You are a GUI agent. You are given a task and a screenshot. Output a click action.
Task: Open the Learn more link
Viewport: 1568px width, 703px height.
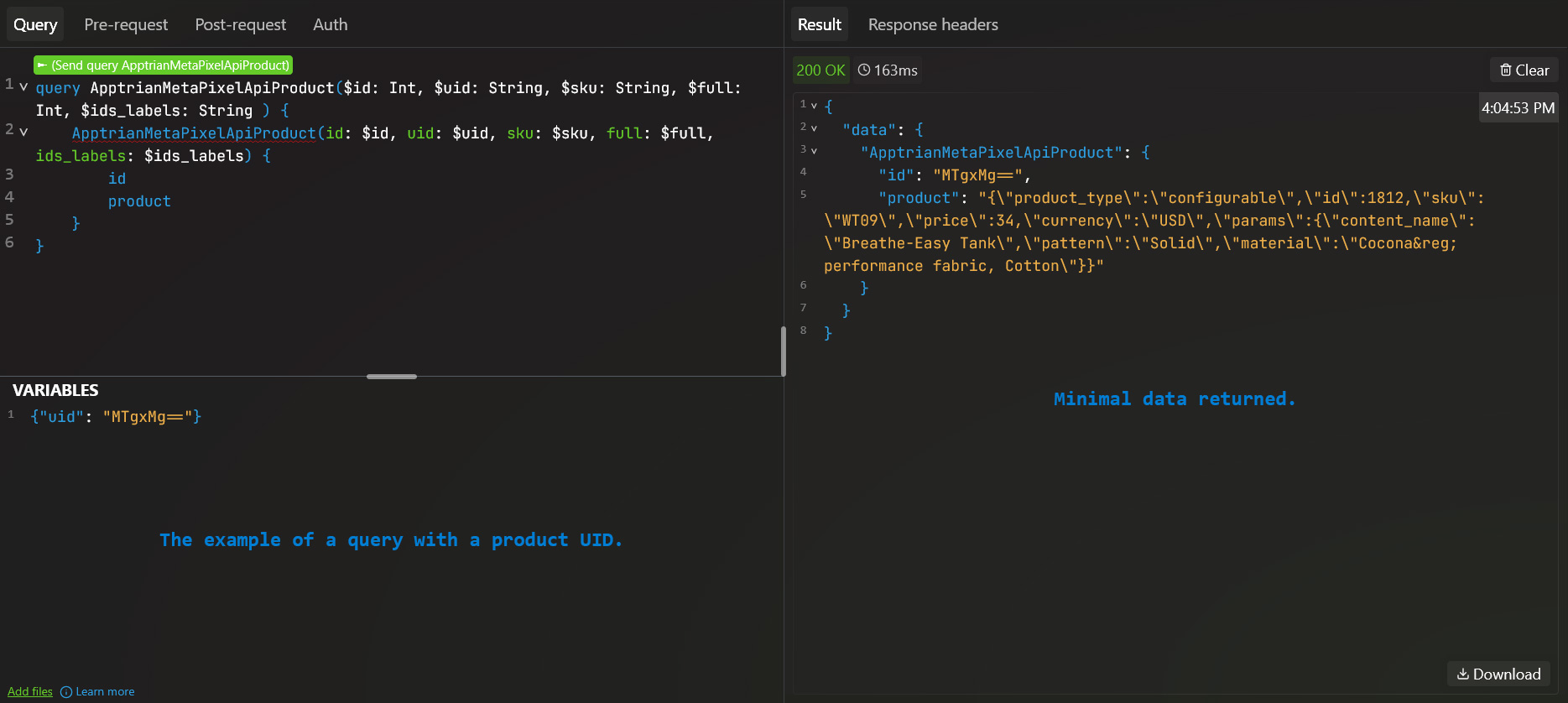(x=105, y=691)
